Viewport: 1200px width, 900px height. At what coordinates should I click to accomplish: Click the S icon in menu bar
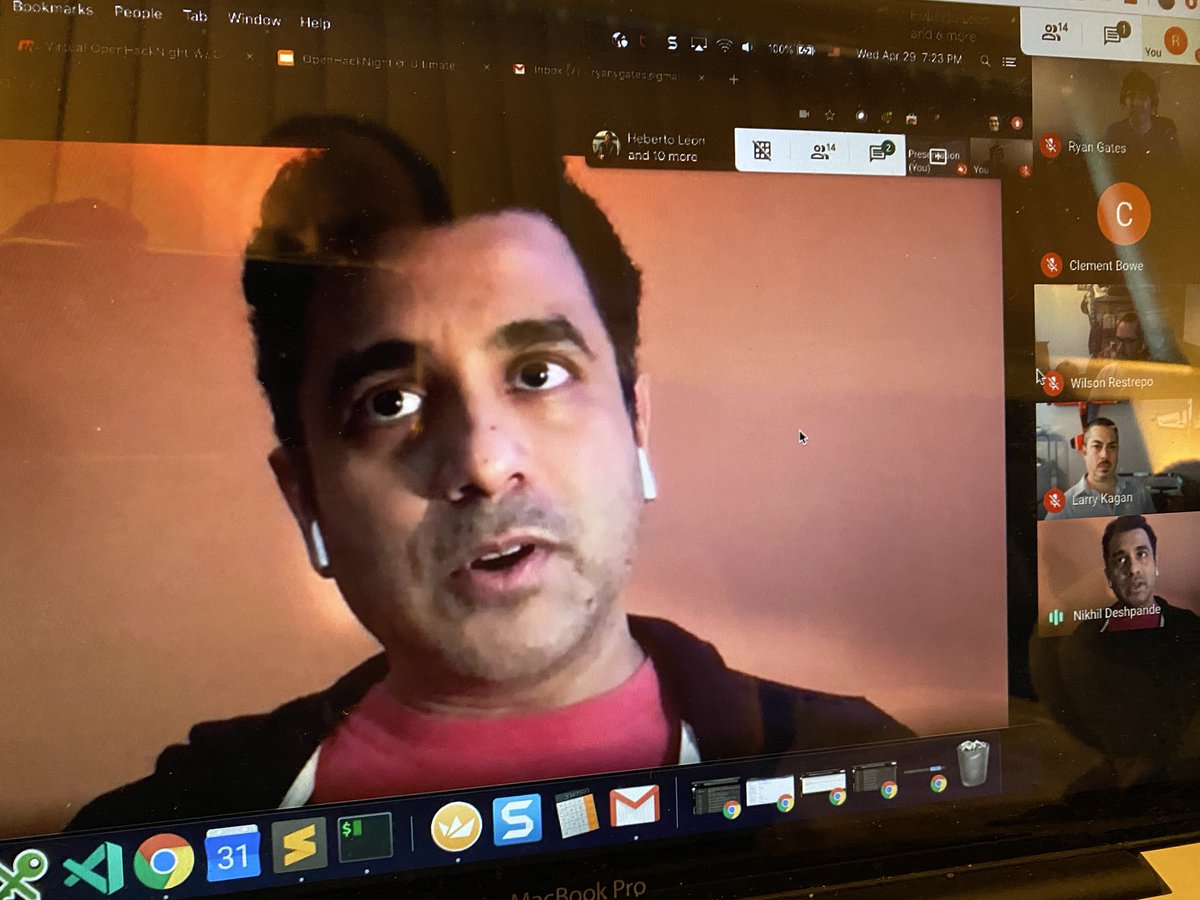pyautogui.click(x=672, y=43)
